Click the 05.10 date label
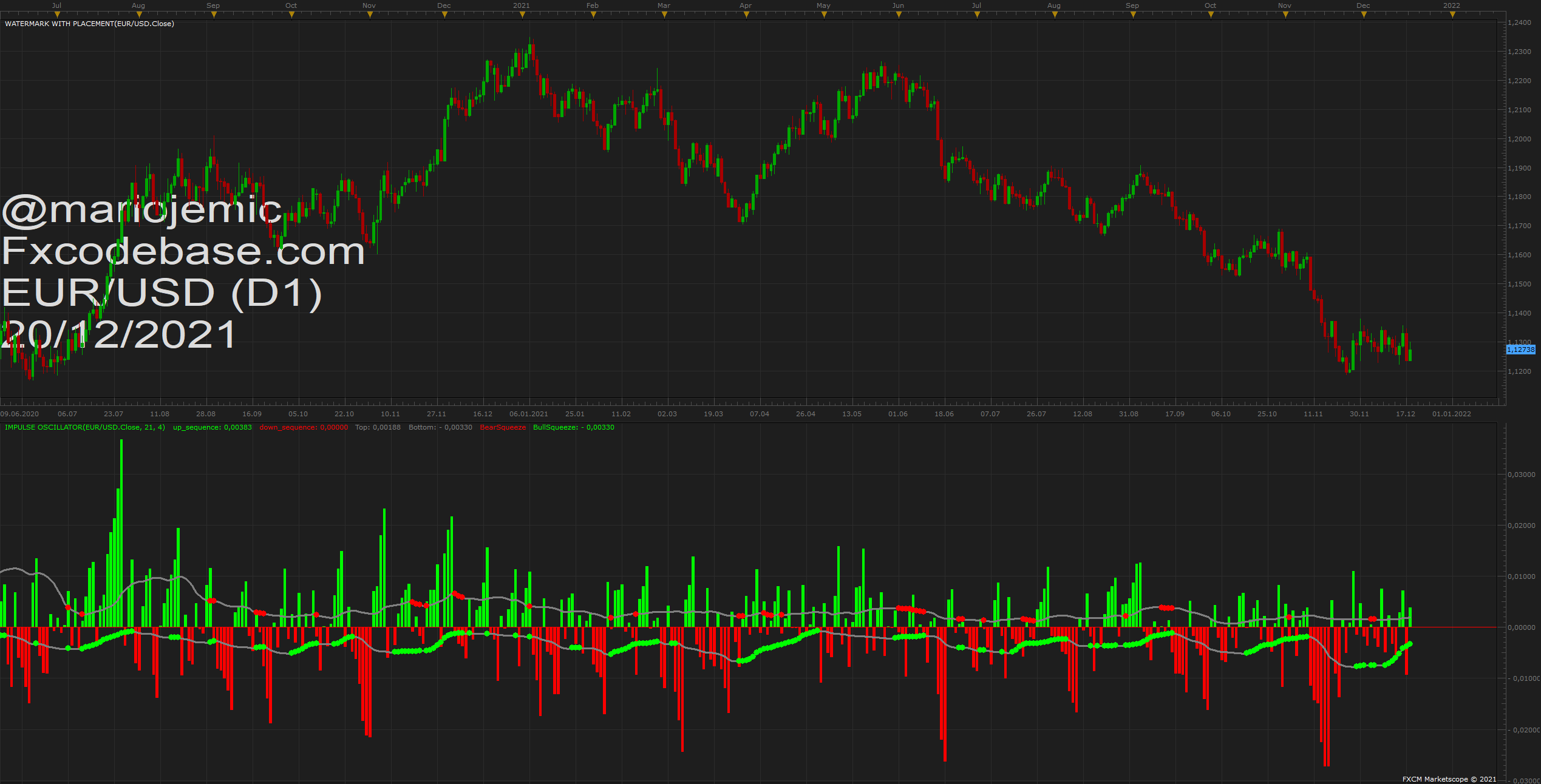This screenshot has height=784, width=1541. 298,414
